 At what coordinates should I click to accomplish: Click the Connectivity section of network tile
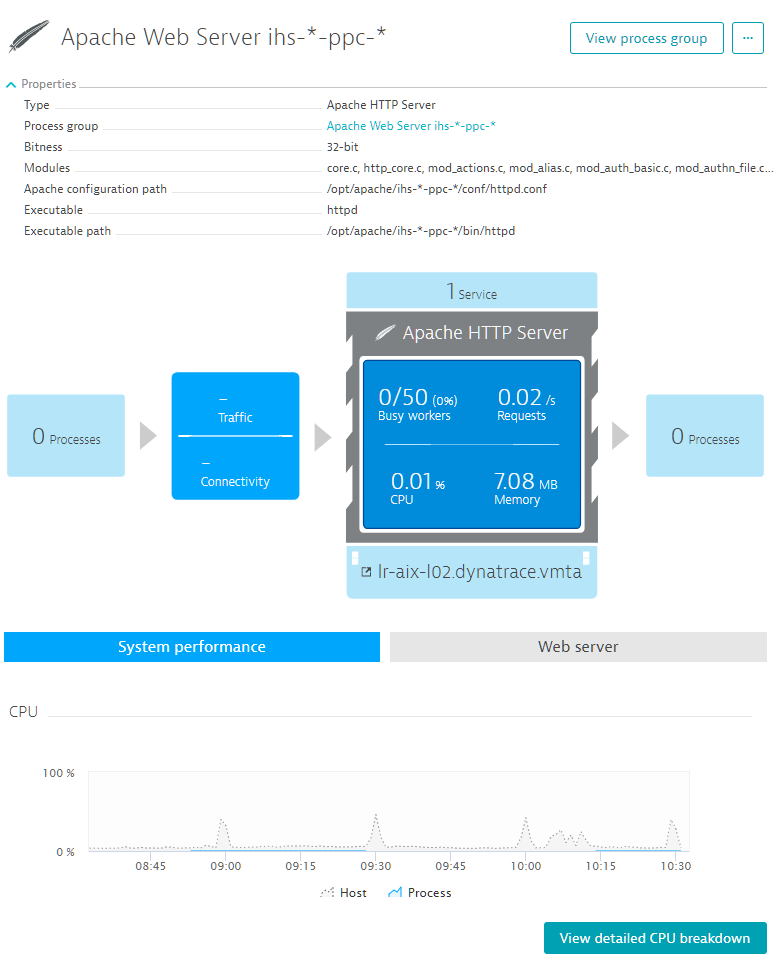235,474
